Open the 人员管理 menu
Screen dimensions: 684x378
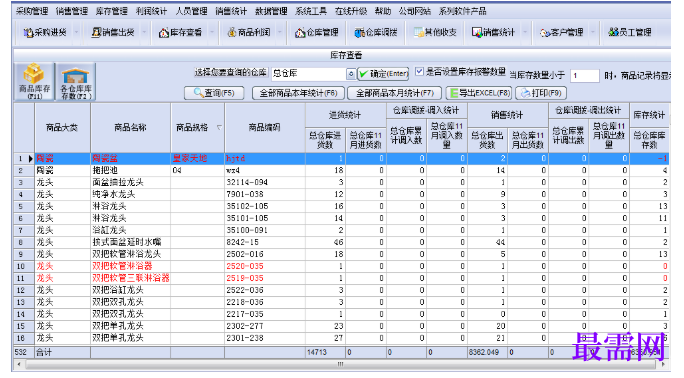[x=192, y=11]
